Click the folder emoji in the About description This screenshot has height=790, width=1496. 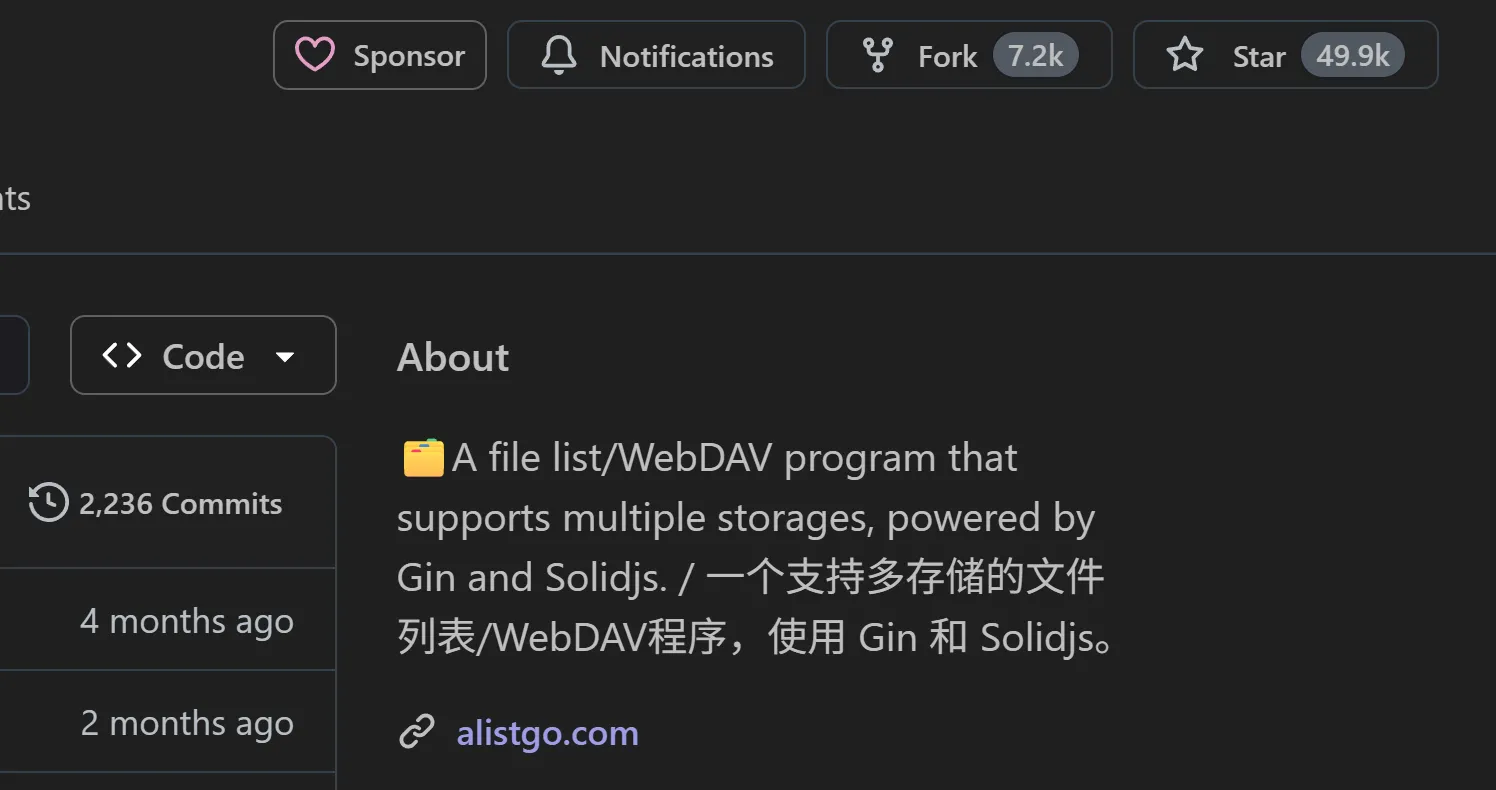[423, 458]
